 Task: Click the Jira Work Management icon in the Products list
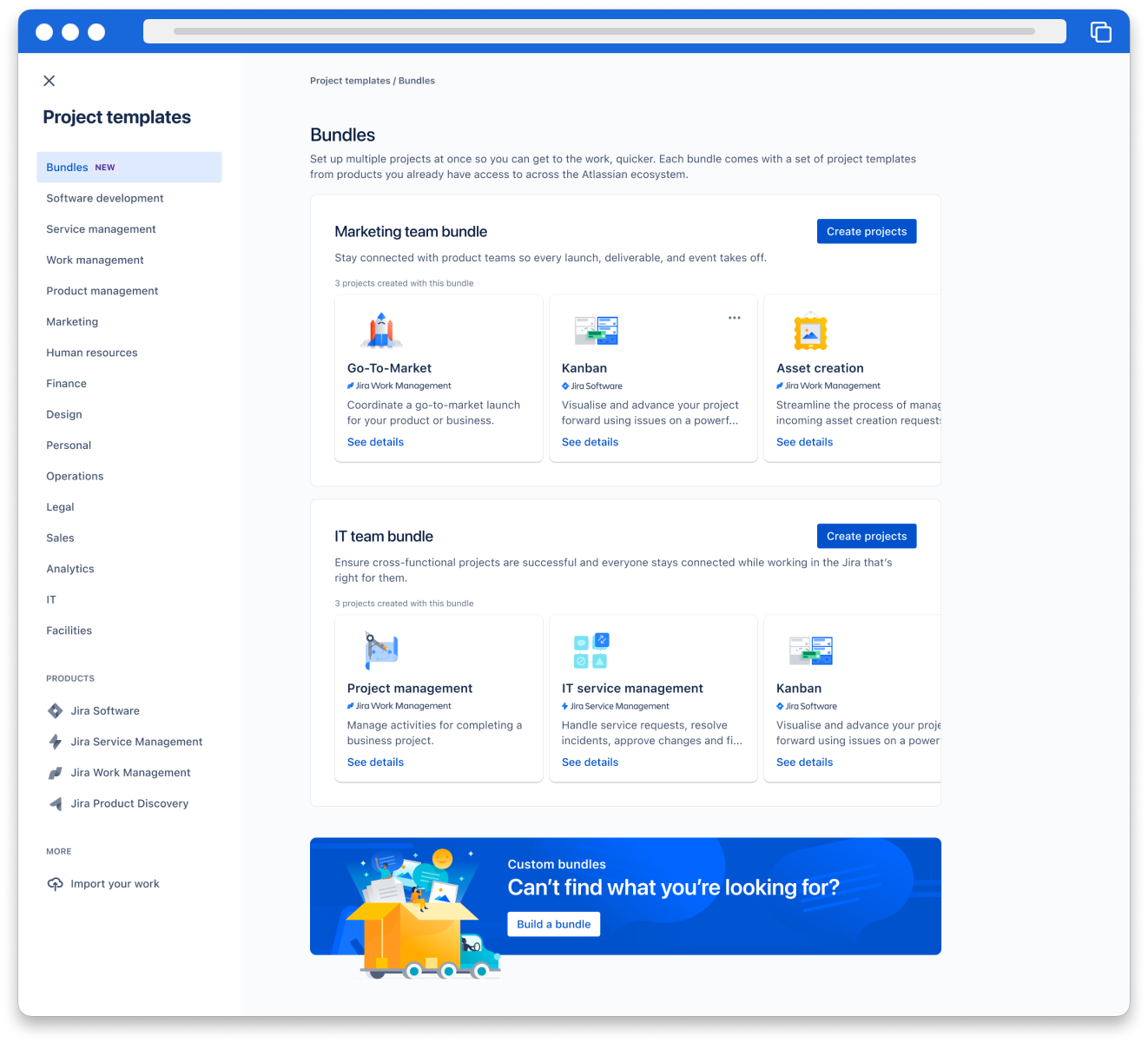click(x=56, y=773)
